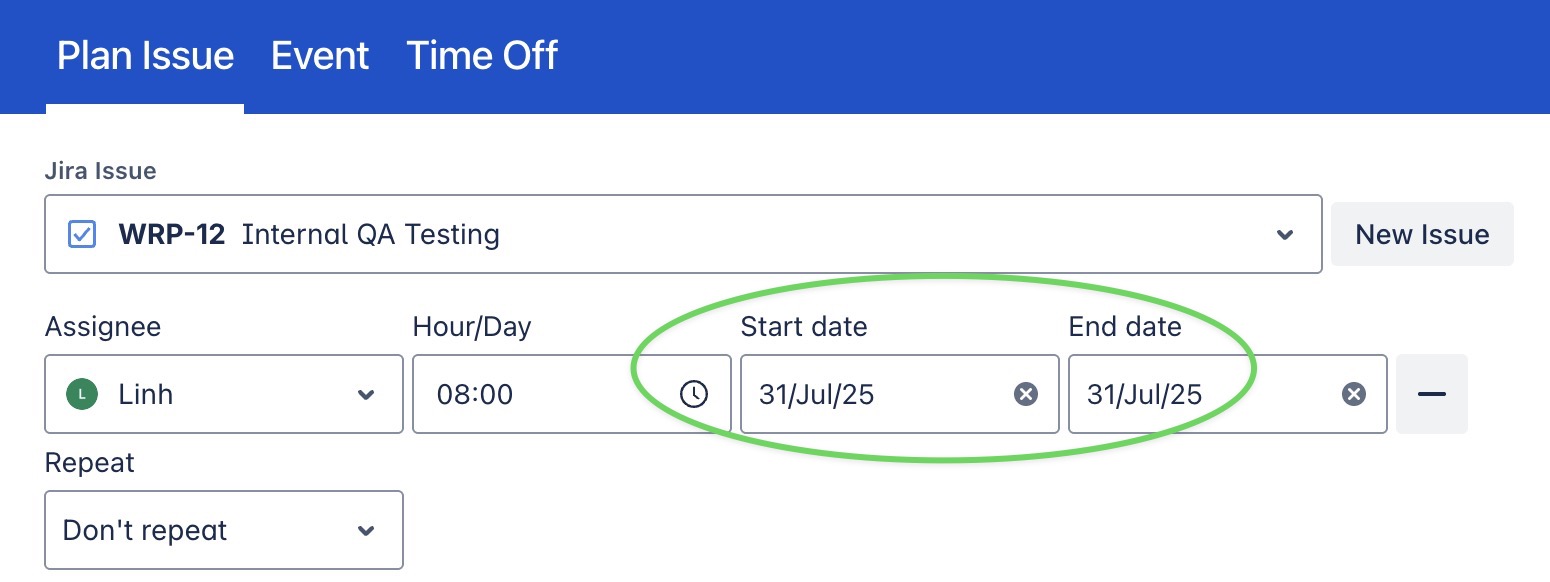Screen dimensions: 1550x582
Task: Expand the Jira Issue chevron arrow
Action: [1285, 235]
